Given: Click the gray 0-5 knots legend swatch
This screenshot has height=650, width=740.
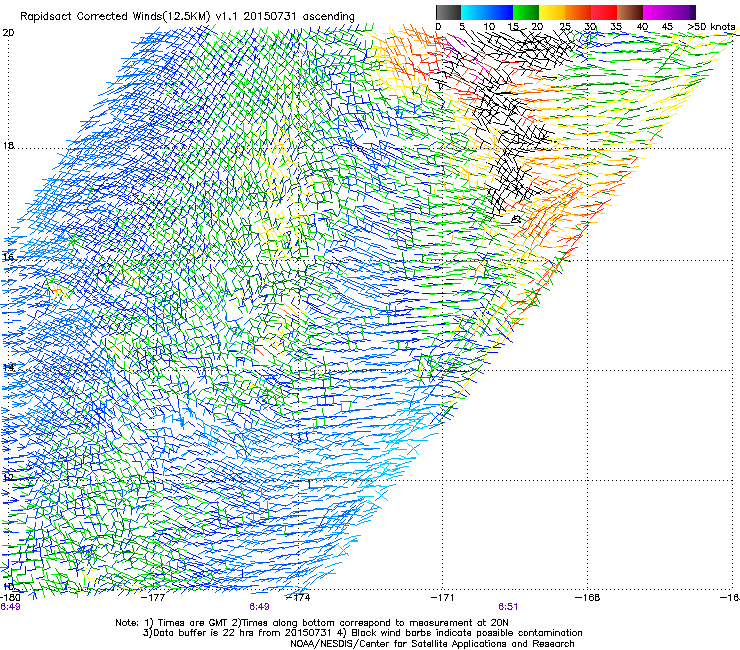Looking at the screenshot, I should [x=448, y=12].
